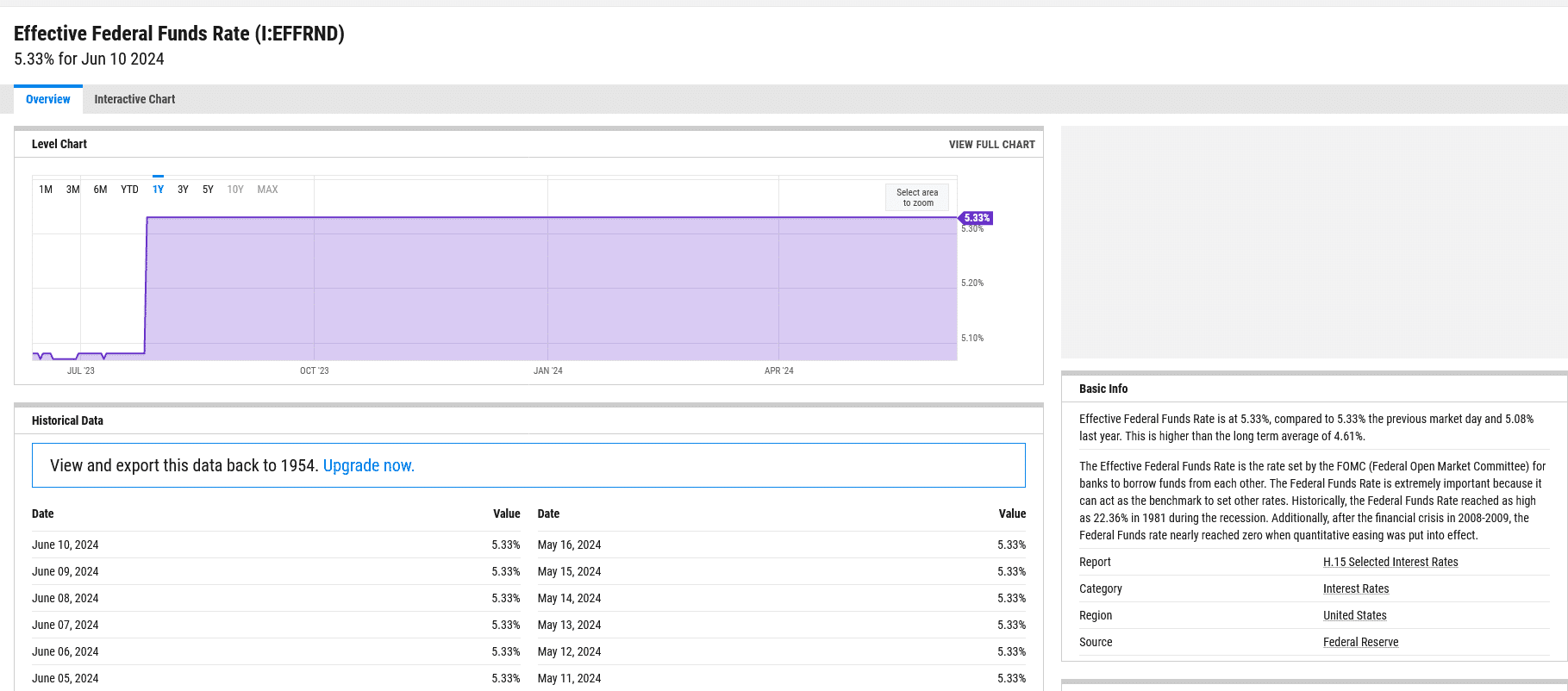The height and width of the screenshot is (691, 1568).
Task: Select the 10Y time range
Action: tap(235, 190)
